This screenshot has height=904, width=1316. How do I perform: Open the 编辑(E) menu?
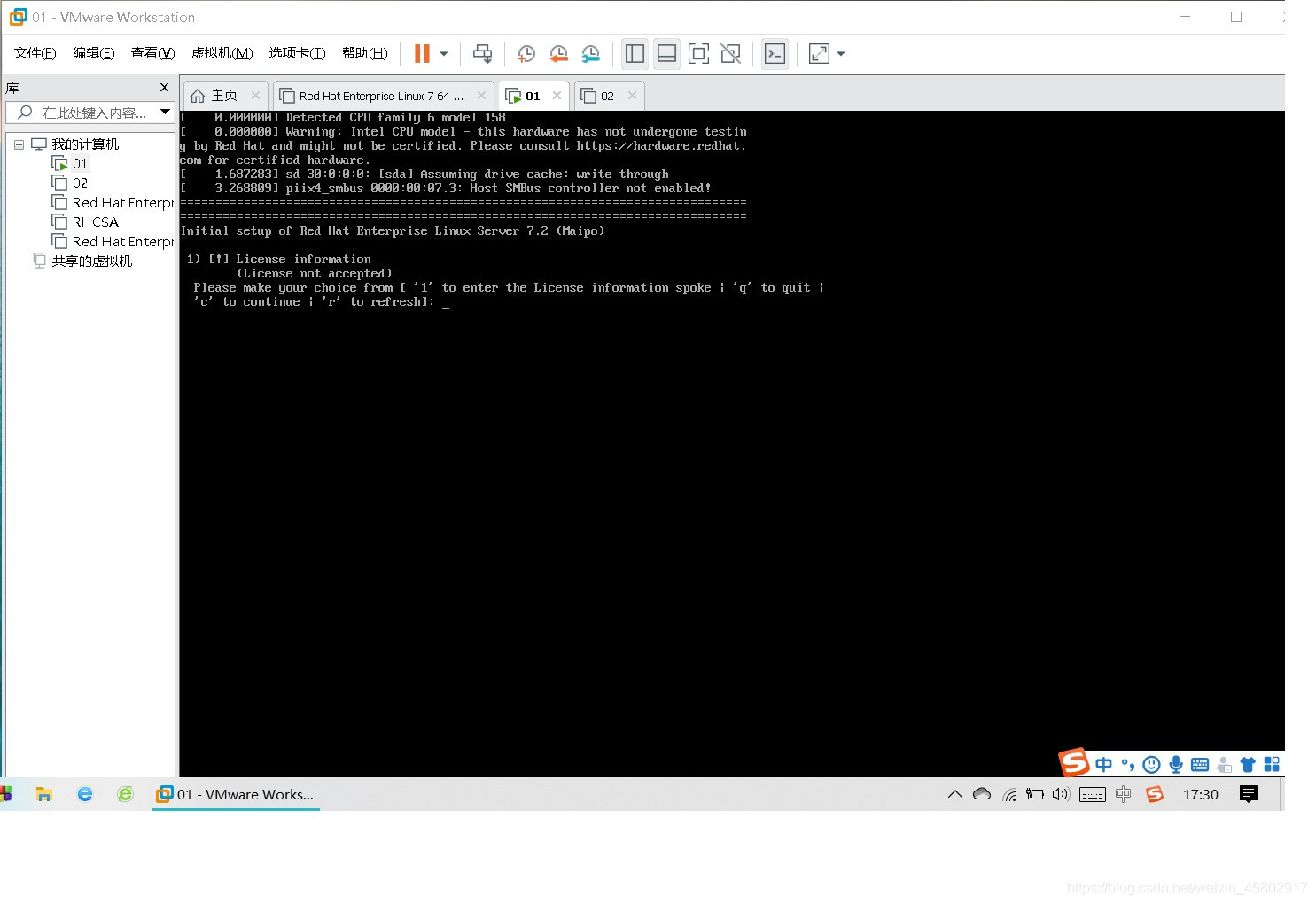click(94, 53)
